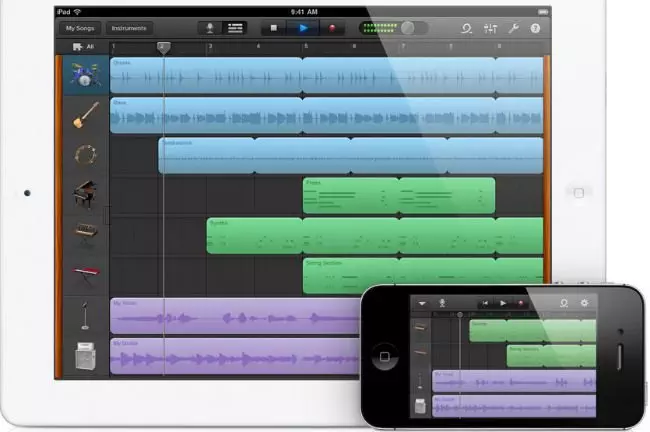
Task: Click bar 5 on the ruler
Action: [306, 46]
